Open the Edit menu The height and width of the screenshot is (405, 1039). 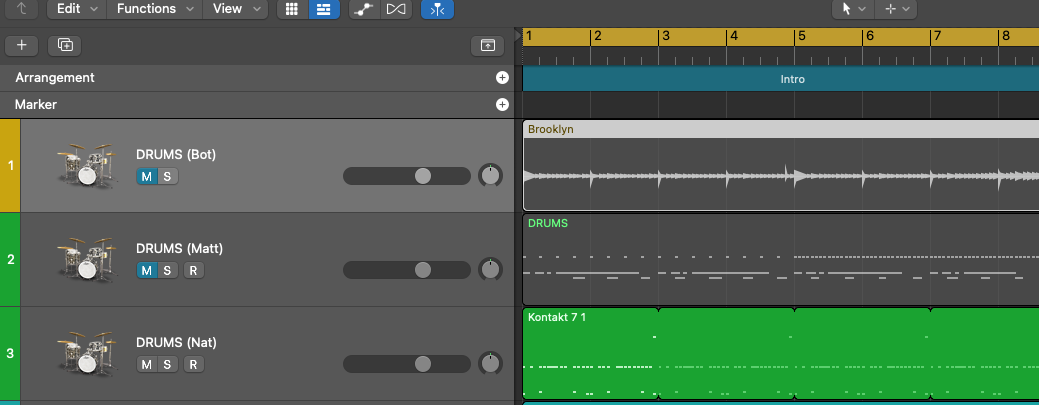[77, 9]
